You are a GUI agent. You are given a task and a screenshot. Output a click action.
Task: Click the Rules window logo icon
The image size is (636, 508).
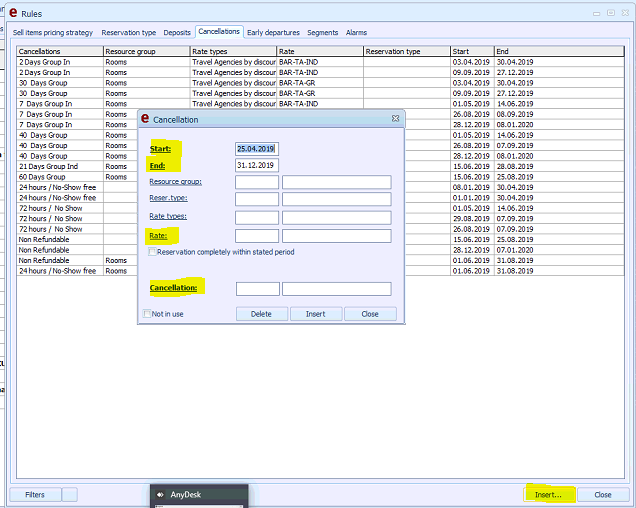pos(12,12)
